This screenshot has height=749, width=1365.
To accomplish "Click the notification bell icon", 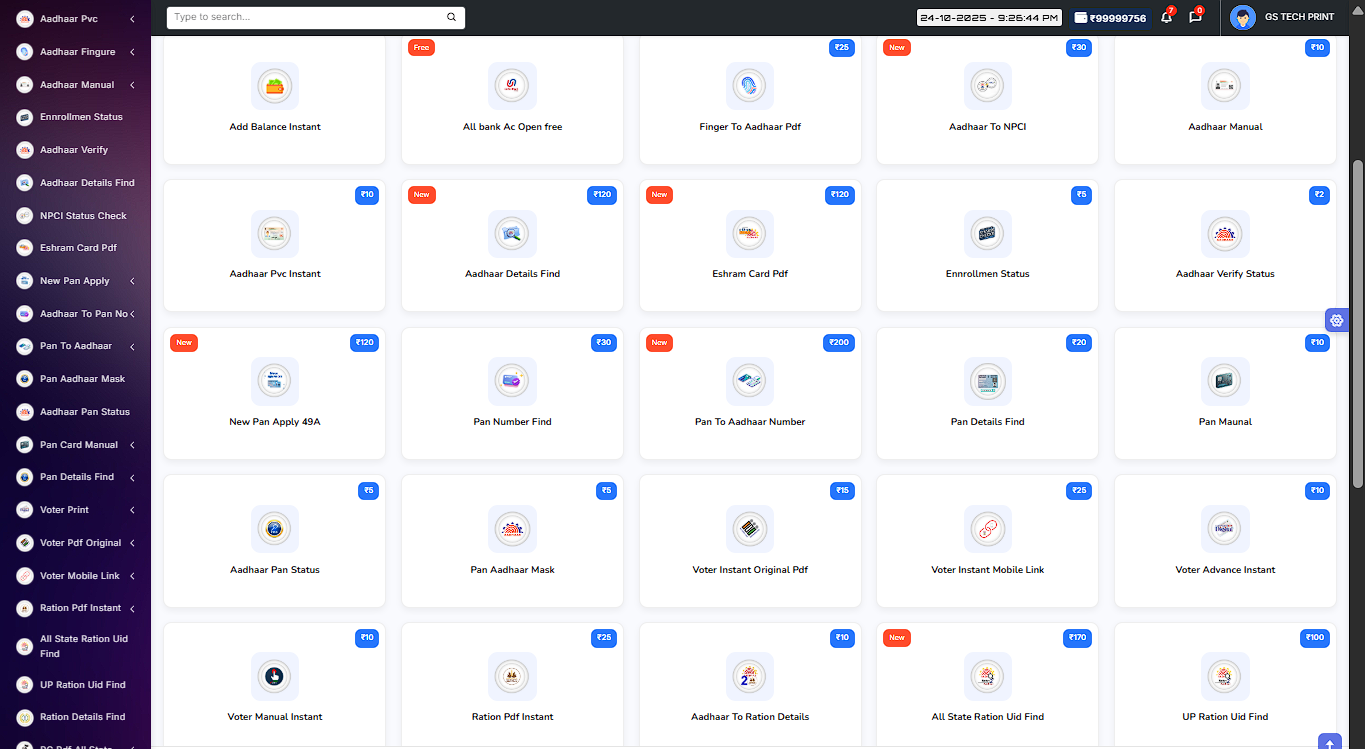I will (x=1166, y=18).
